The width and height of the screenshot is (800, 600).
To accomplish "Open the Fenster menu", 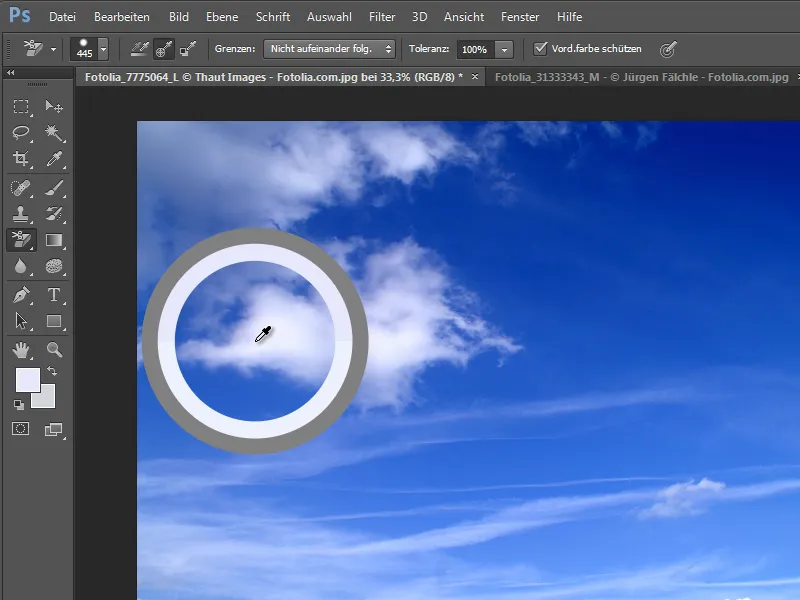I will (x=520, y=17).
